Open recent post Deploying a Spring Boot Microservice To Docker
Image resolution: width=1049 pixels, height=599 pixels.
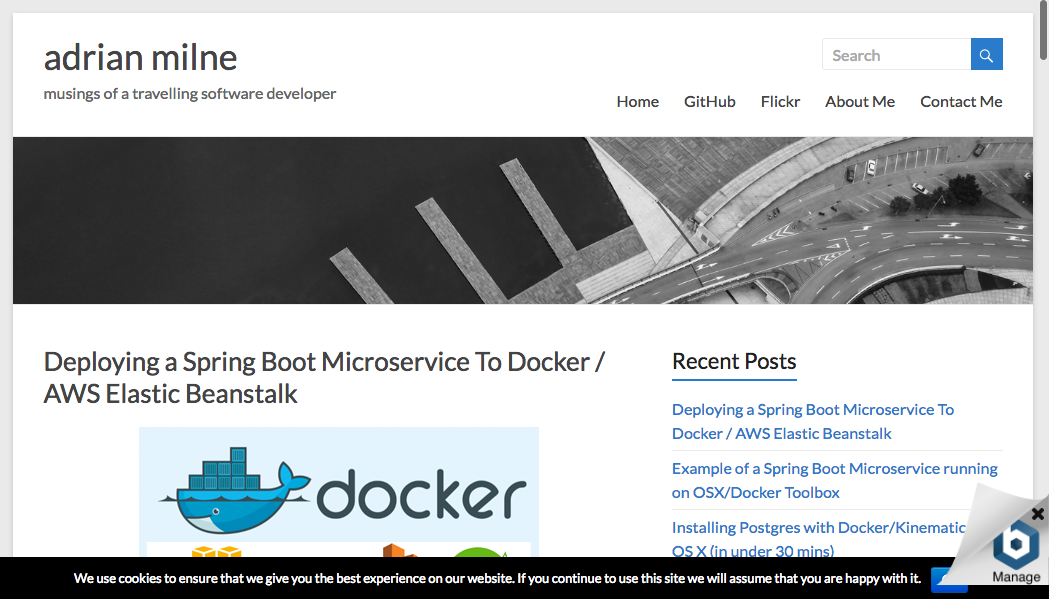813,422
